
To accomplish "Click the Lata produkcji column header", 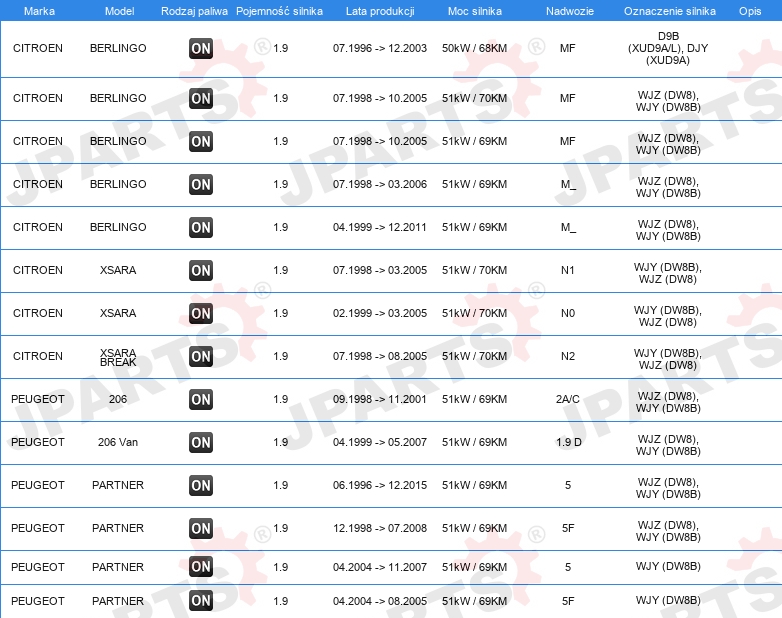I will click(x=380, y=11).
